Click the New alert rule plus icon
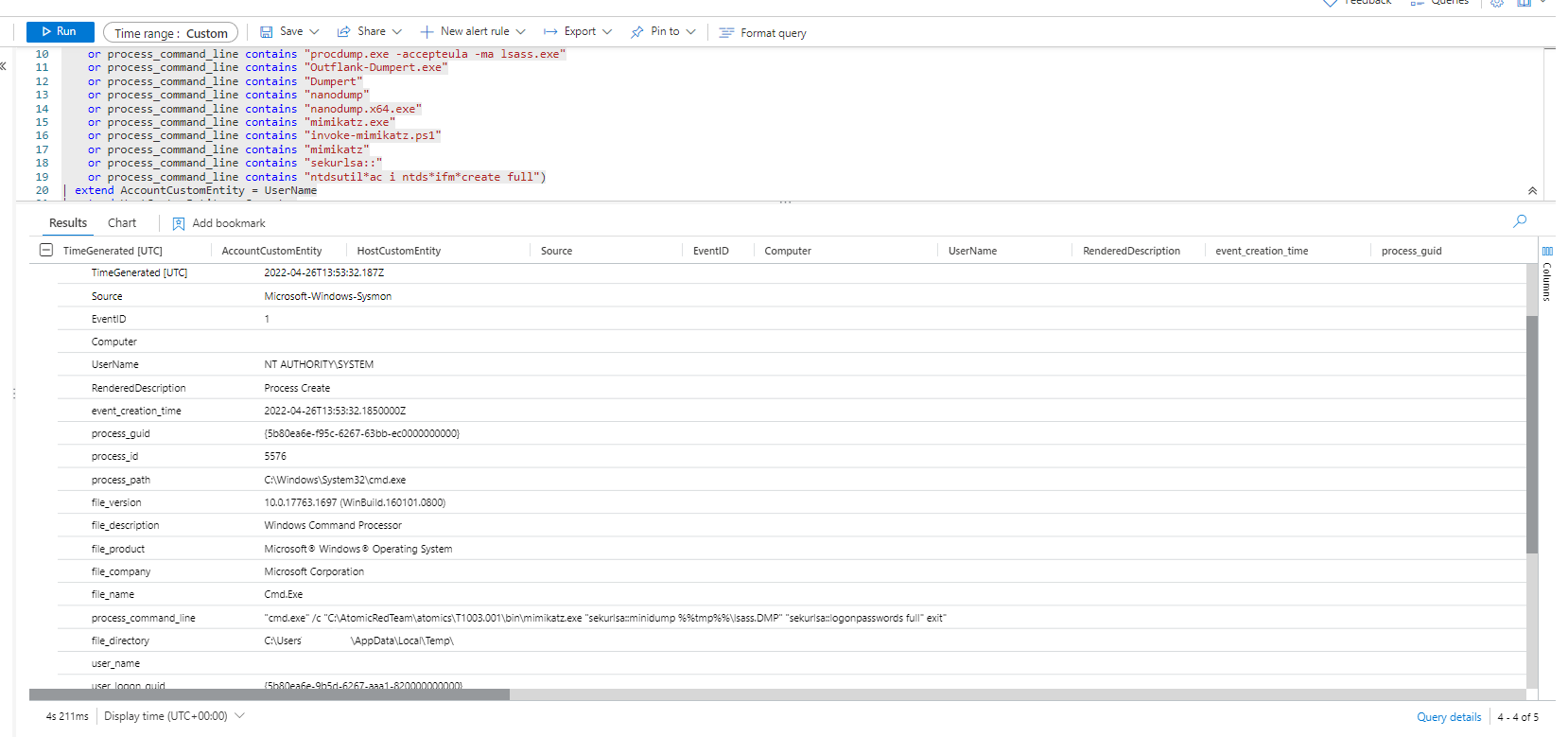Screen dimensions: 1568x737 (427, 32)
